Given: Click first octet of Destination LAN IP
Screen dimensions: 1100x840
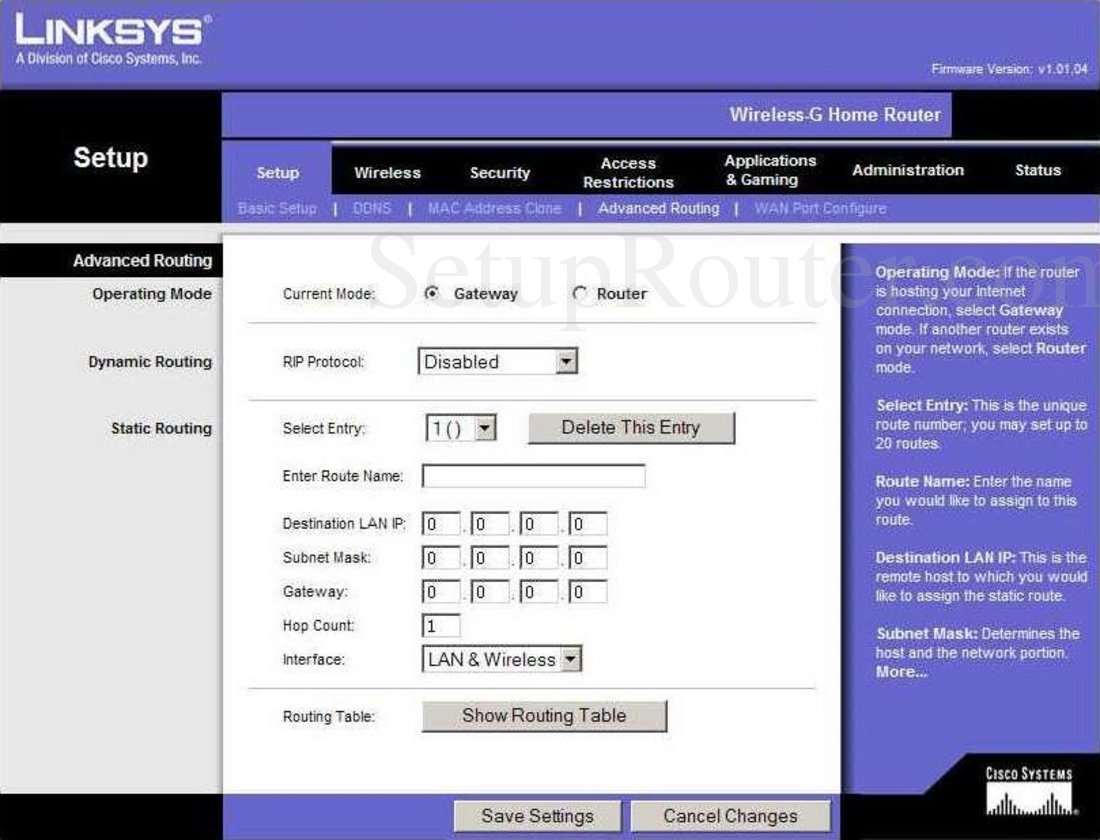Looking at the screenshot, I should (441, 524).
